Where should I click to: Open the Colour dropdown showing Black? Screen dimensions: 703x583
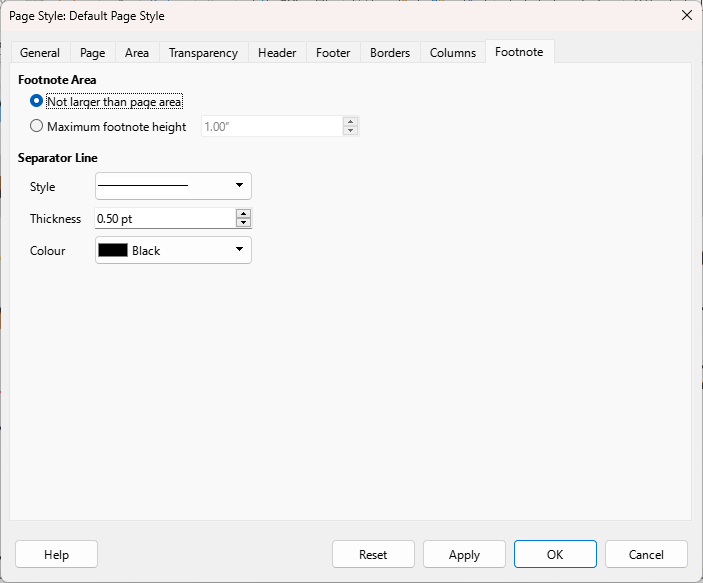pos(173,250)
